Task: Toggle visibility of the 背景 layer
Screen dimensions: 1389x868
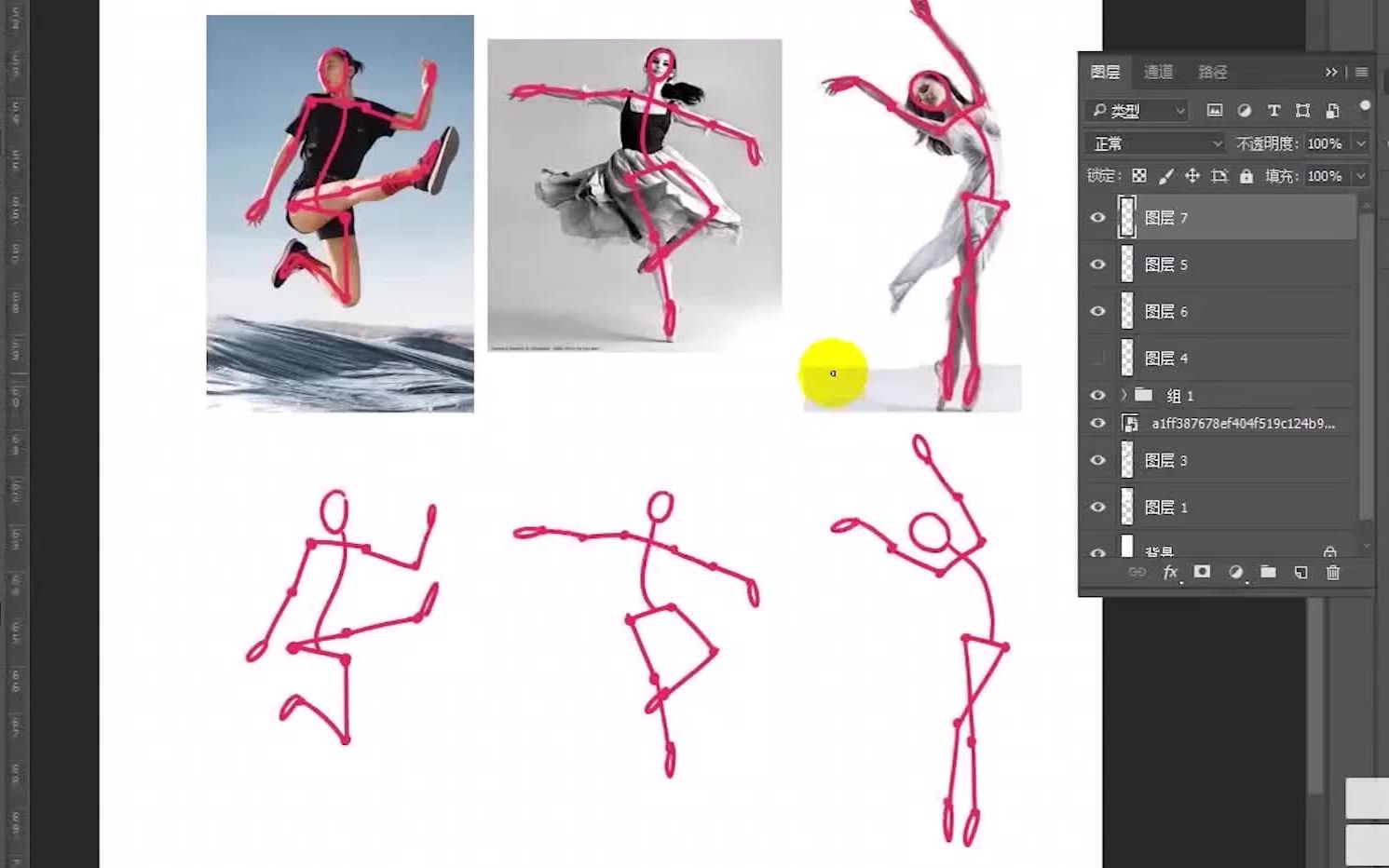Action: pyautogui.click(x=1097, y=552)
